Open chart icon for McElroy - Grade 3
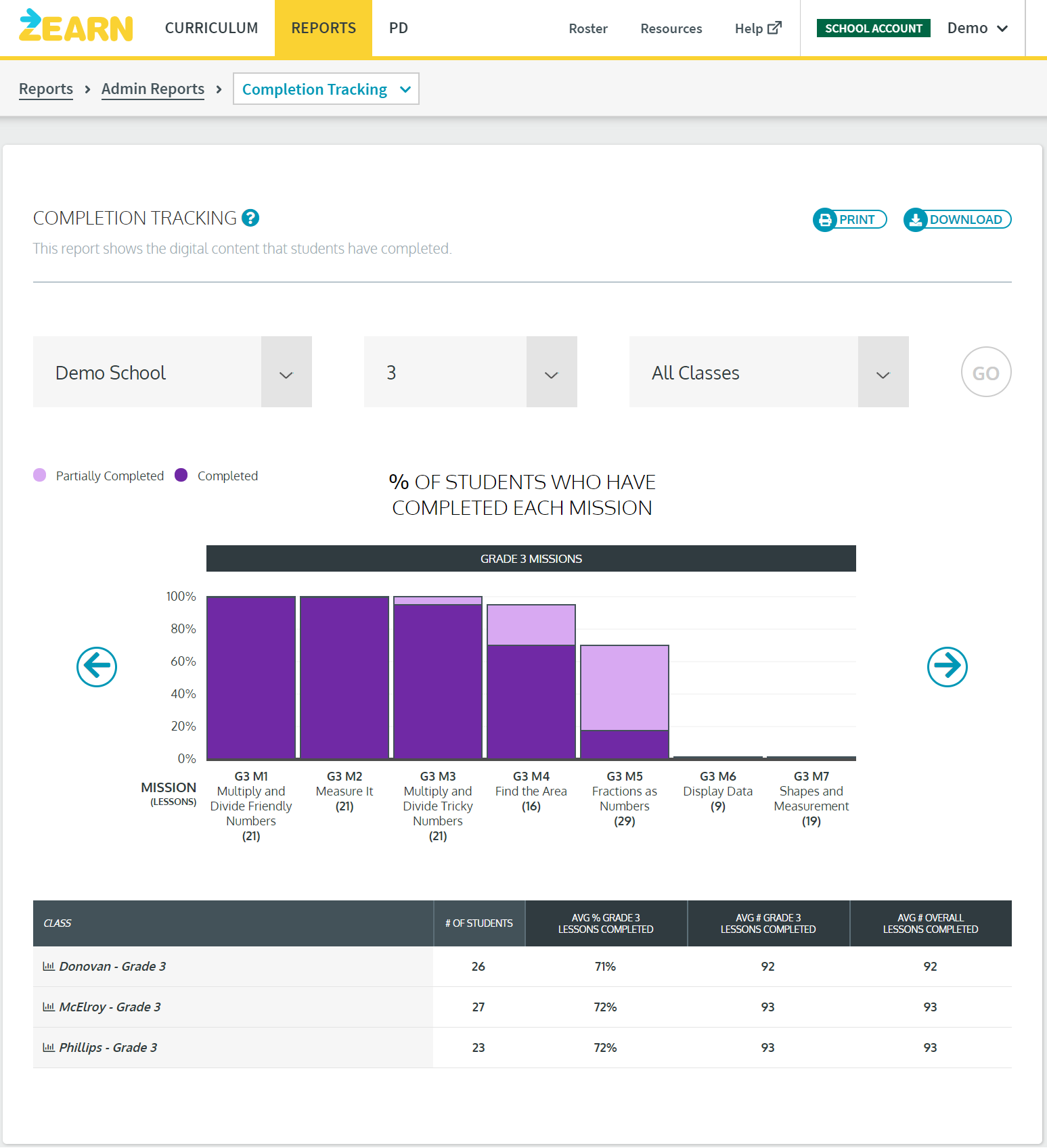 pyautogui.click(x=49, y=1007)
